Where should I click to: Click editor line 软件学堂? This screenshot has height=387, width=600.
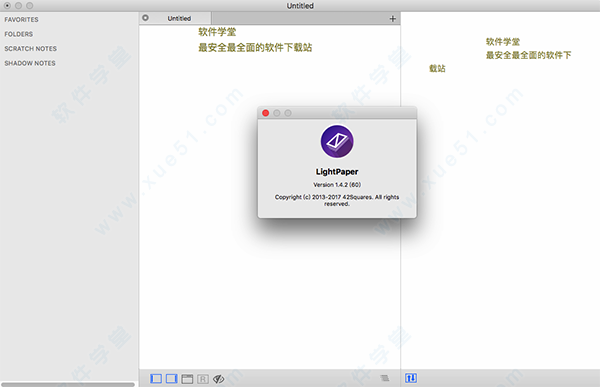(217, 32)
